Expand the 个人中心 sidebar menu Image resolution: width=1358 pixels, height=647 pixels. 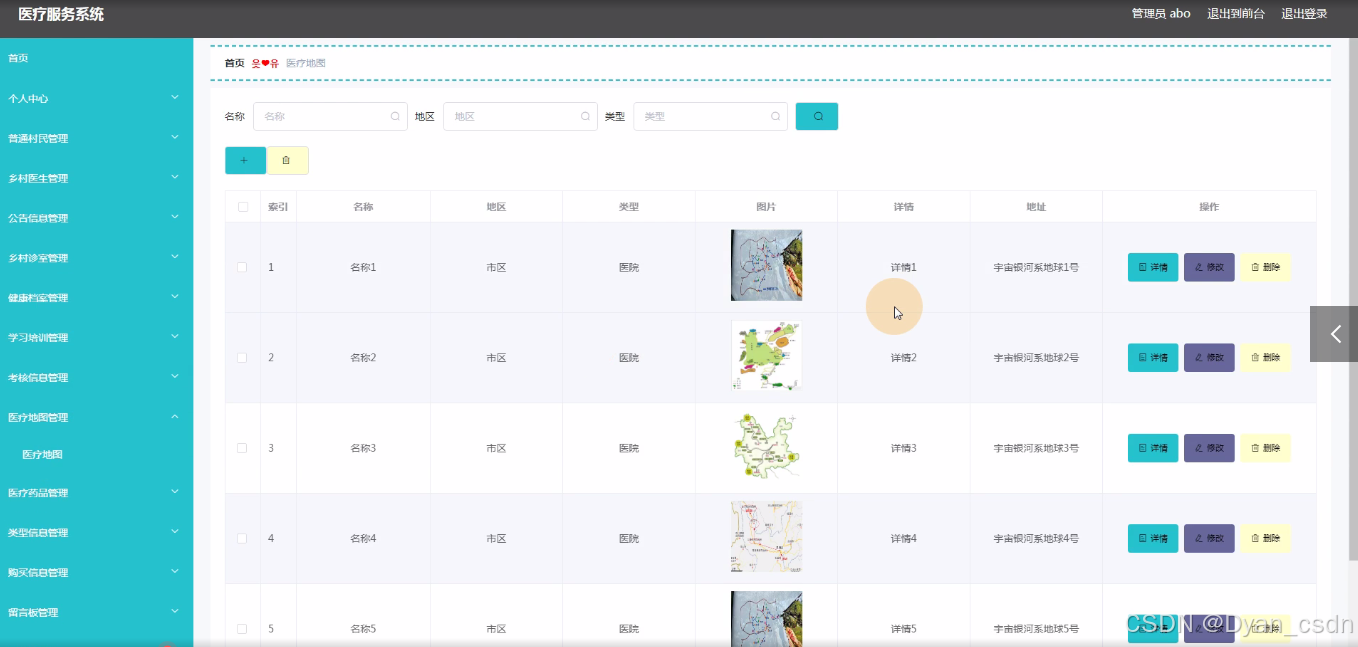tap(96, 98)
